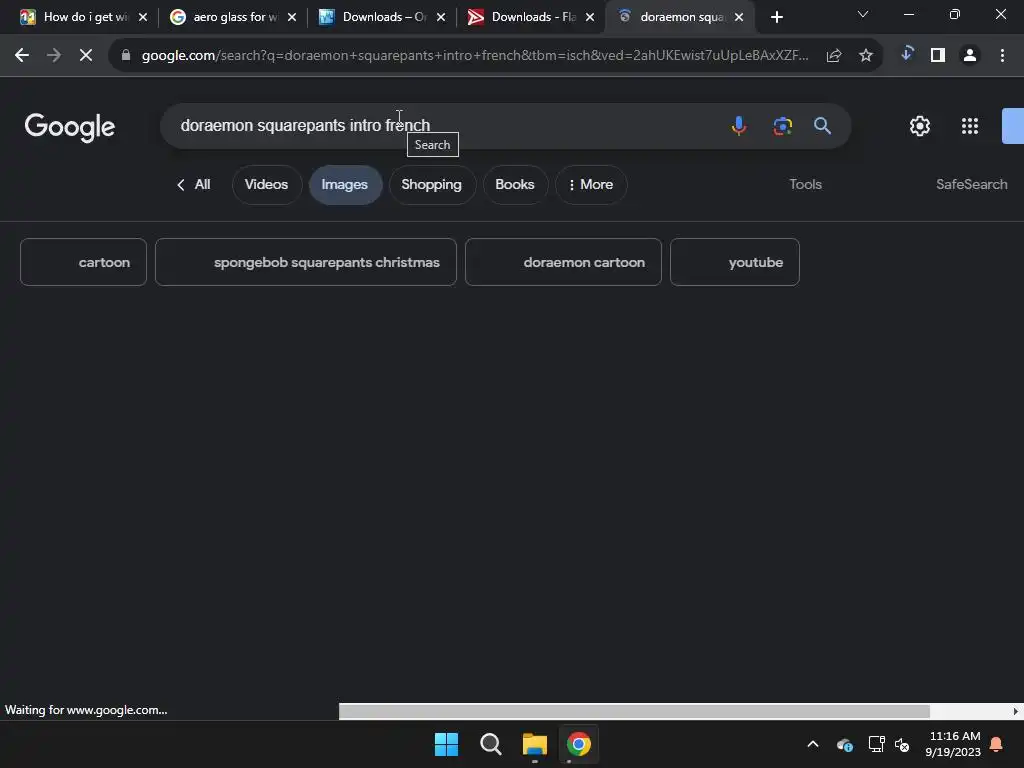Image resolution: width=1024 pixels, height=768 pixels.
Task: Select the Books search filter
Action: coord(515,185)
